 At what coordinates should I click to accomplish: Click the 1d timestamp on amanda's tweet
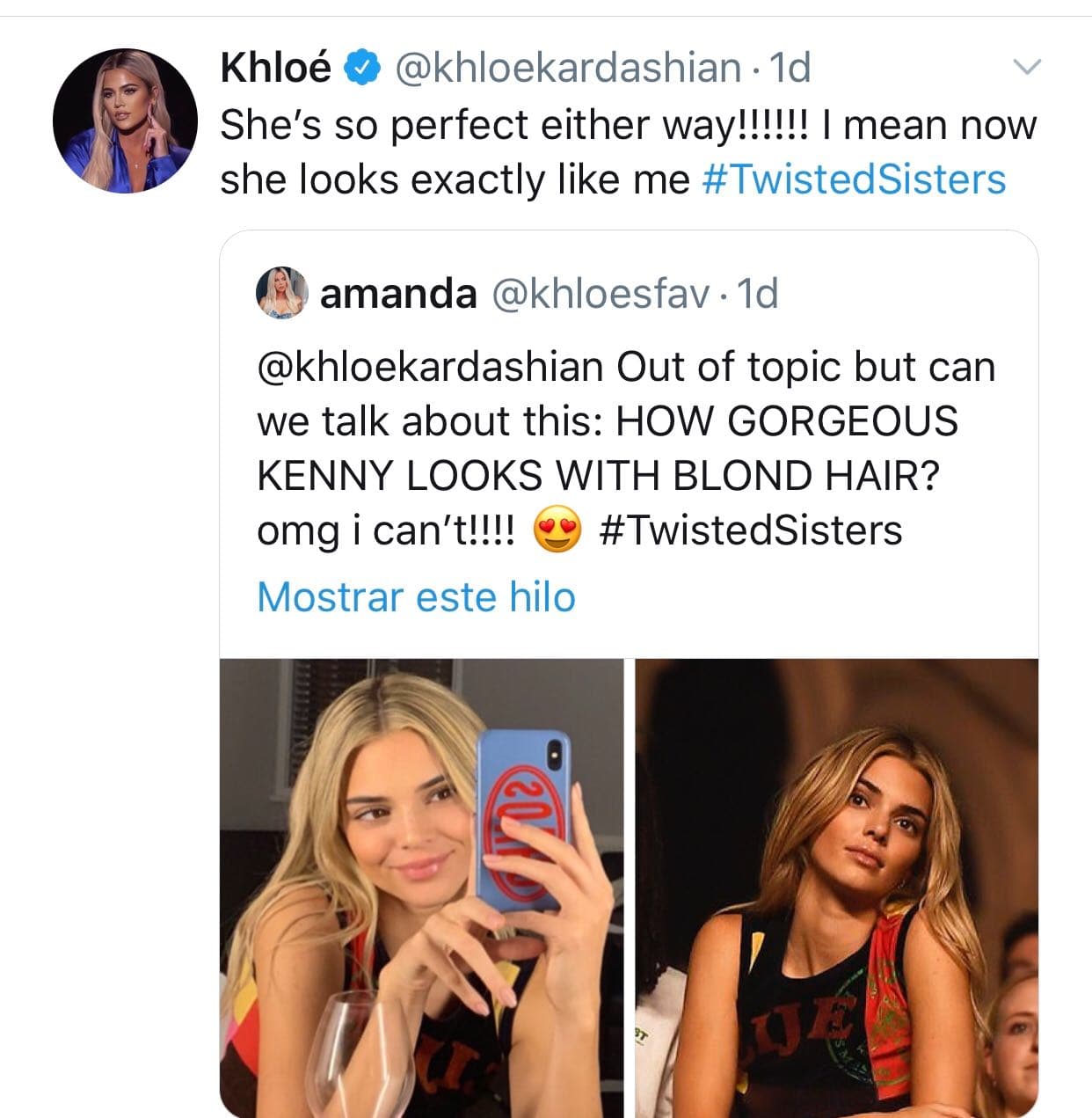(758, 294)
